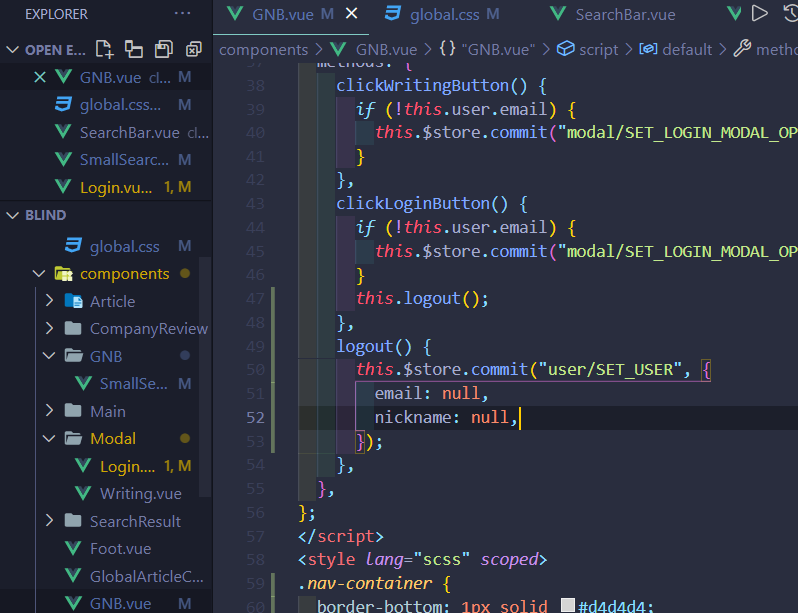Image resolution: width=798 pixels, height=613 pixels.
Task: Collapse the Open Editors section
Action: pyautogui.click(x=12, y=50)
